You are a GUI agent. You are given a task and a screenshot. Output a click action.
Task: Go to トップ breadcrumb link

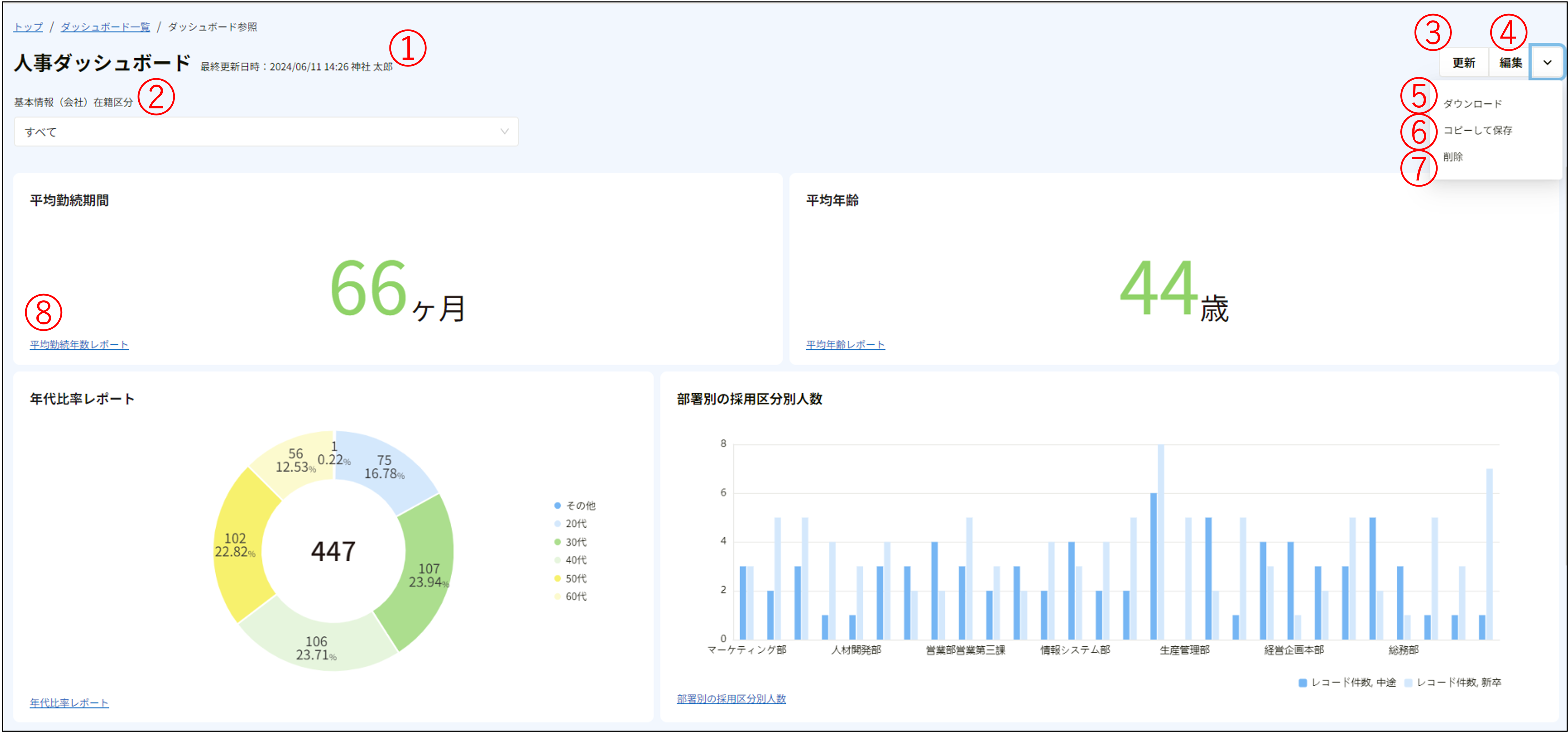(x=28, y=27)
